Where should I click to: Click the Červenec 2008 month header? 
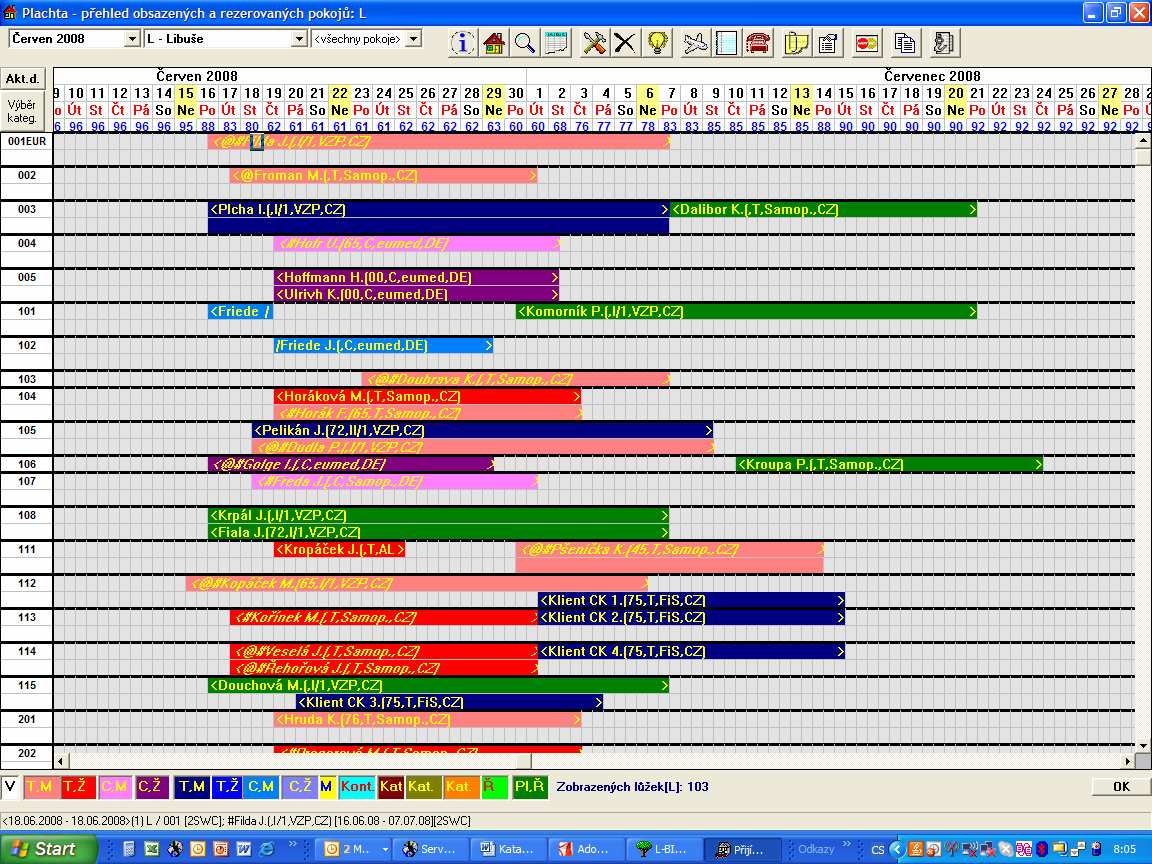(932, 76)
